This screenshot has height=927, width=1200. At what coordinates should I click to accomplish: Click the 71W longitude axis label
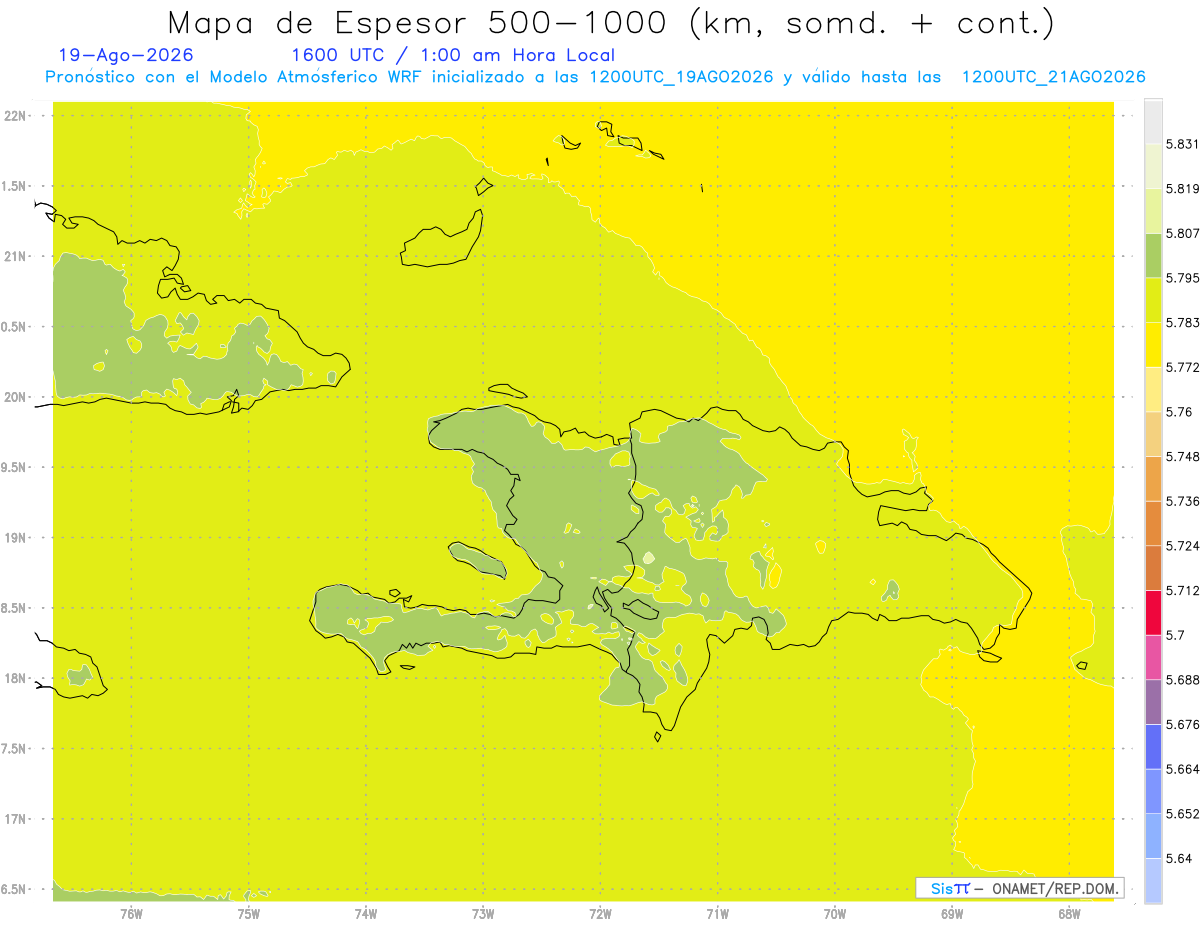[717, 913]
